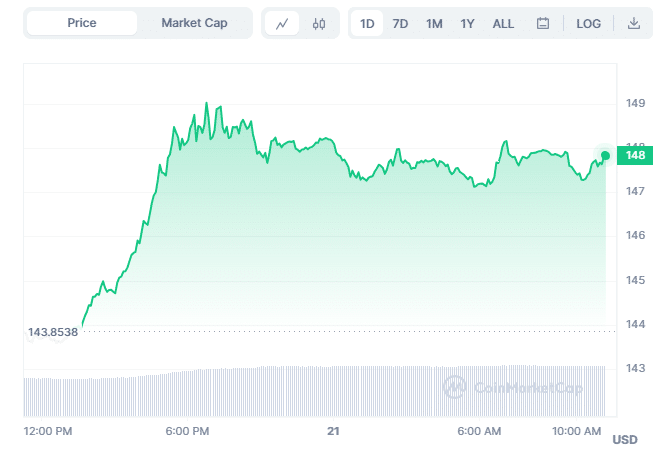The width and height of the screenshot is (666, 458).
Task: Click the 146 price axis label
Action: click(635, 235)
